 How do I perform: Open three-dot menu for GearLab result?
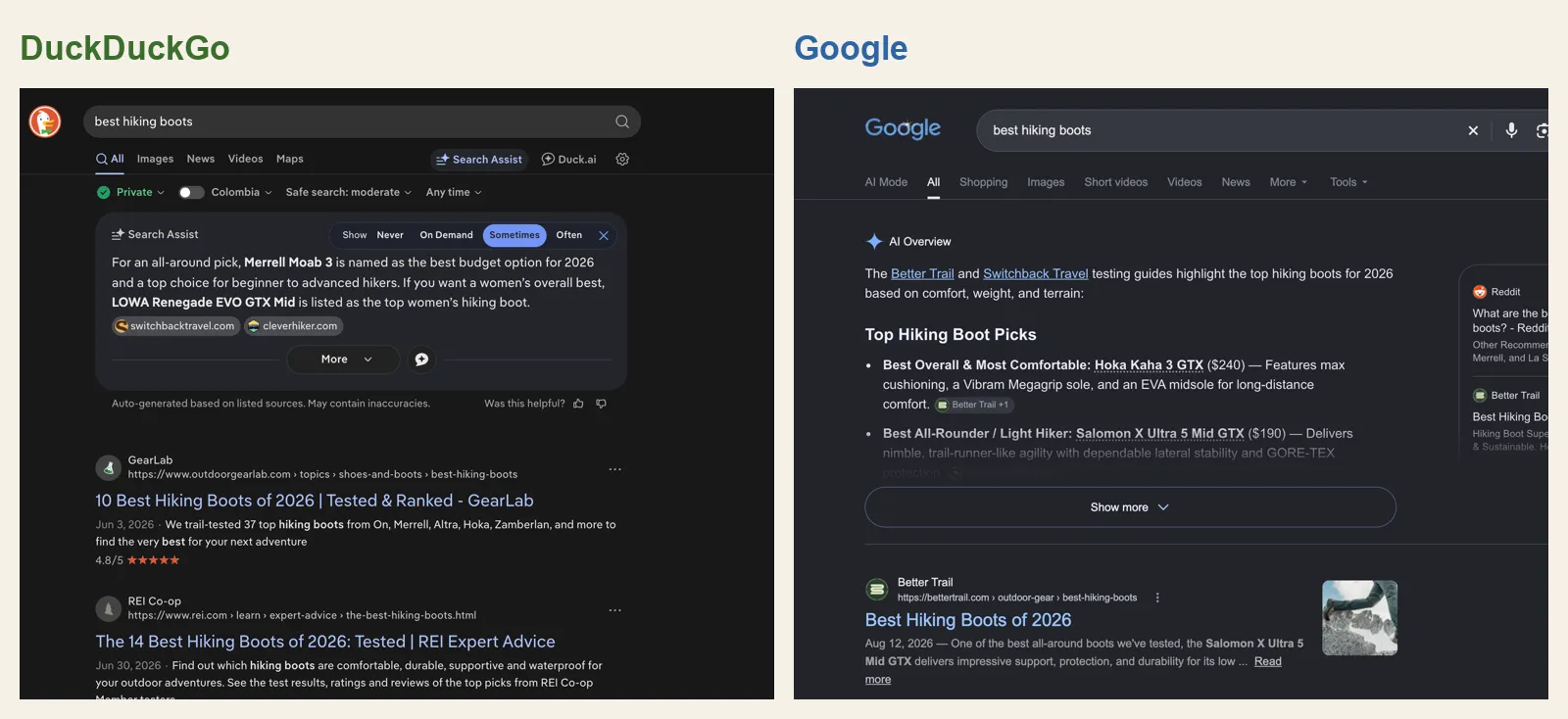point(615,469)
